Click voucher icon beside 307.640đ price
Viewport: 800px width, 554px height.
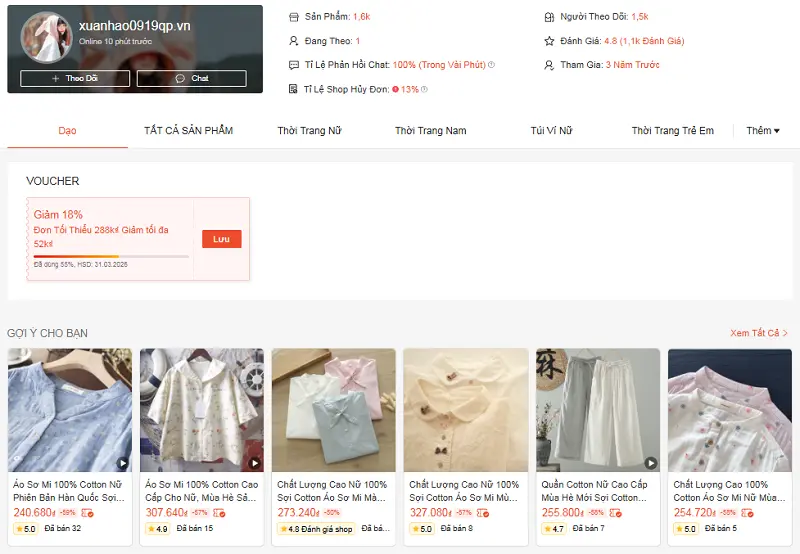[x=219, y=513]
